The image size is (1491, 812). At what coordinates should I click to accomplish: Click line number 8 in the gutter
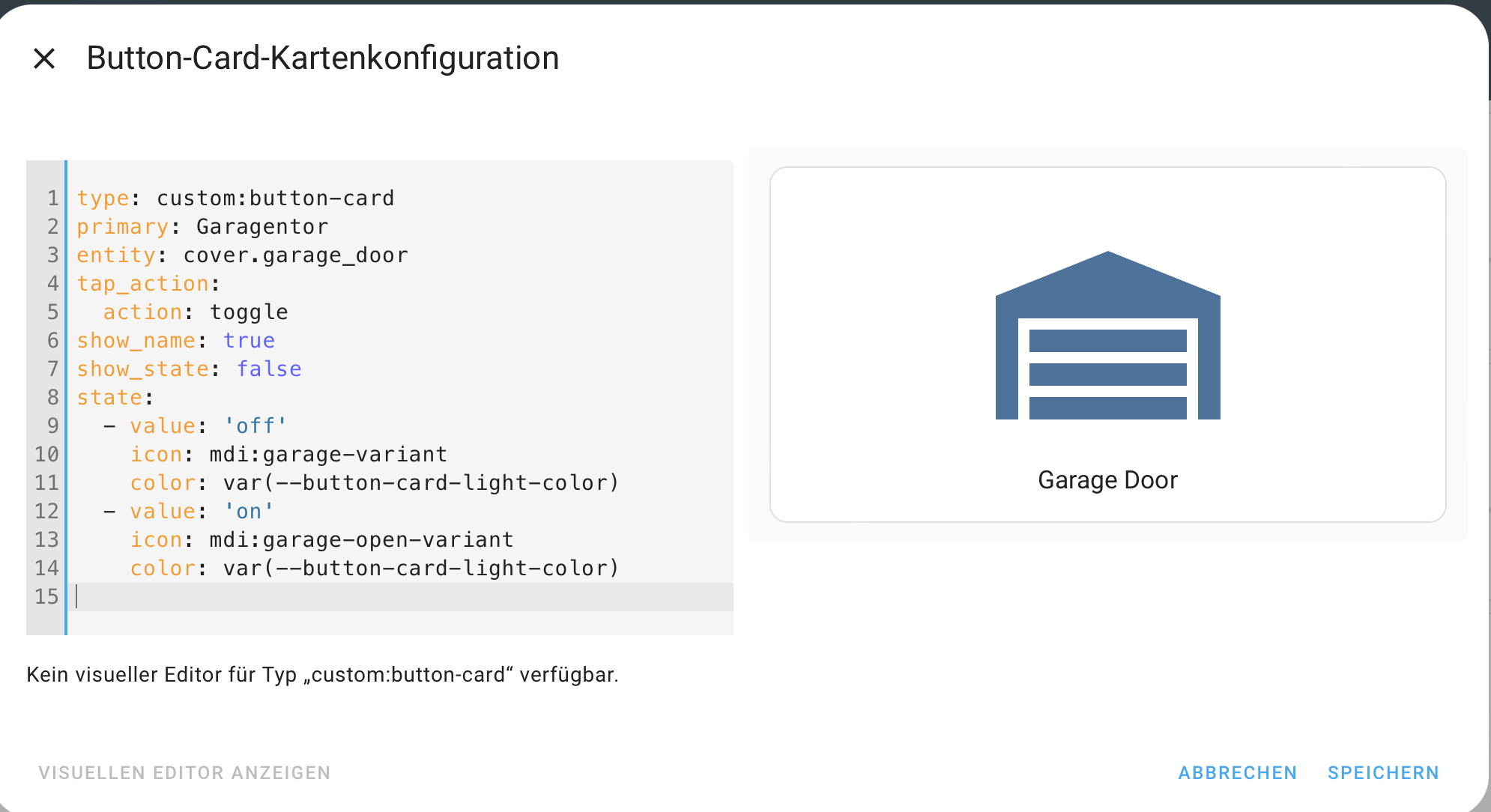(52, 398)
